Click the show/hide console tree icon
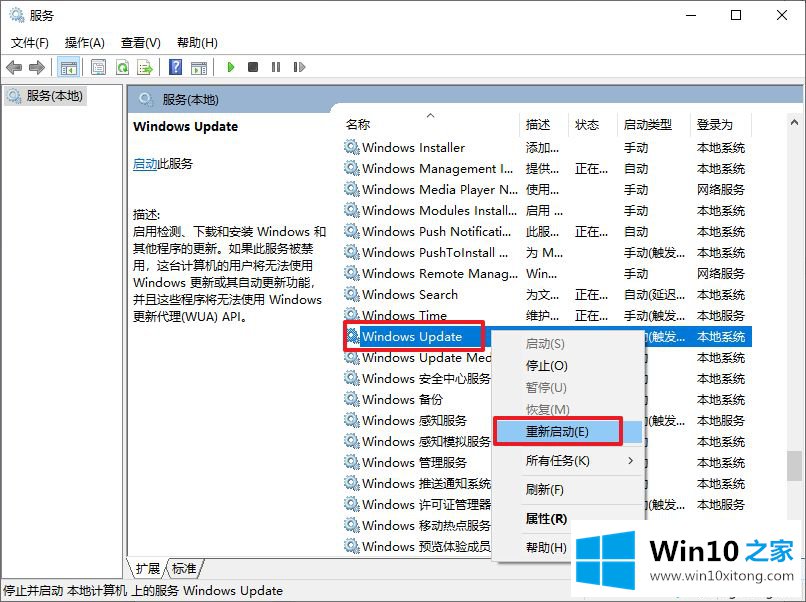The image size is (806, 602). pos(69,67)
